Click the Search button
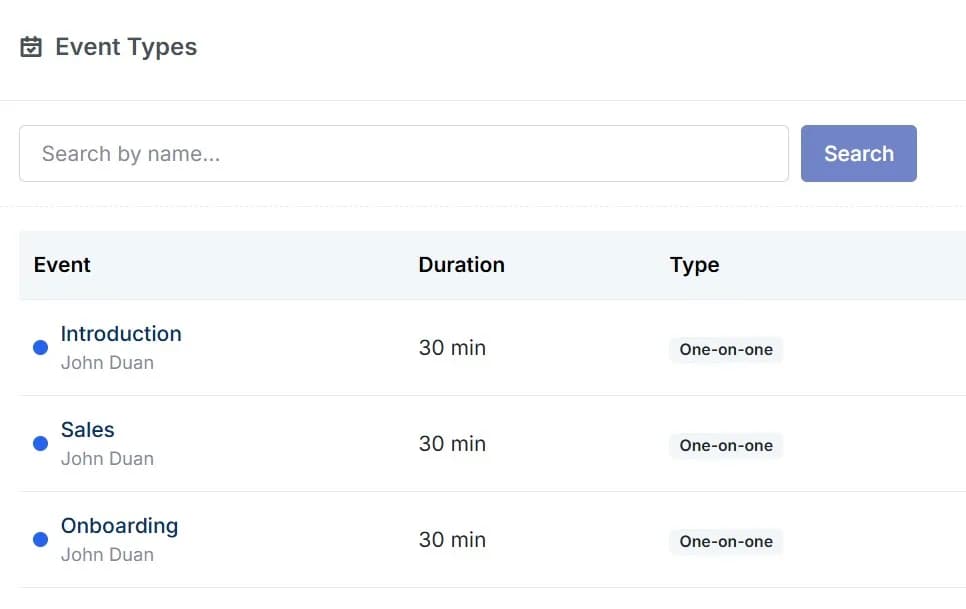Image resolution: width=966 pixels, height=609 pixels. coord(858,153)
